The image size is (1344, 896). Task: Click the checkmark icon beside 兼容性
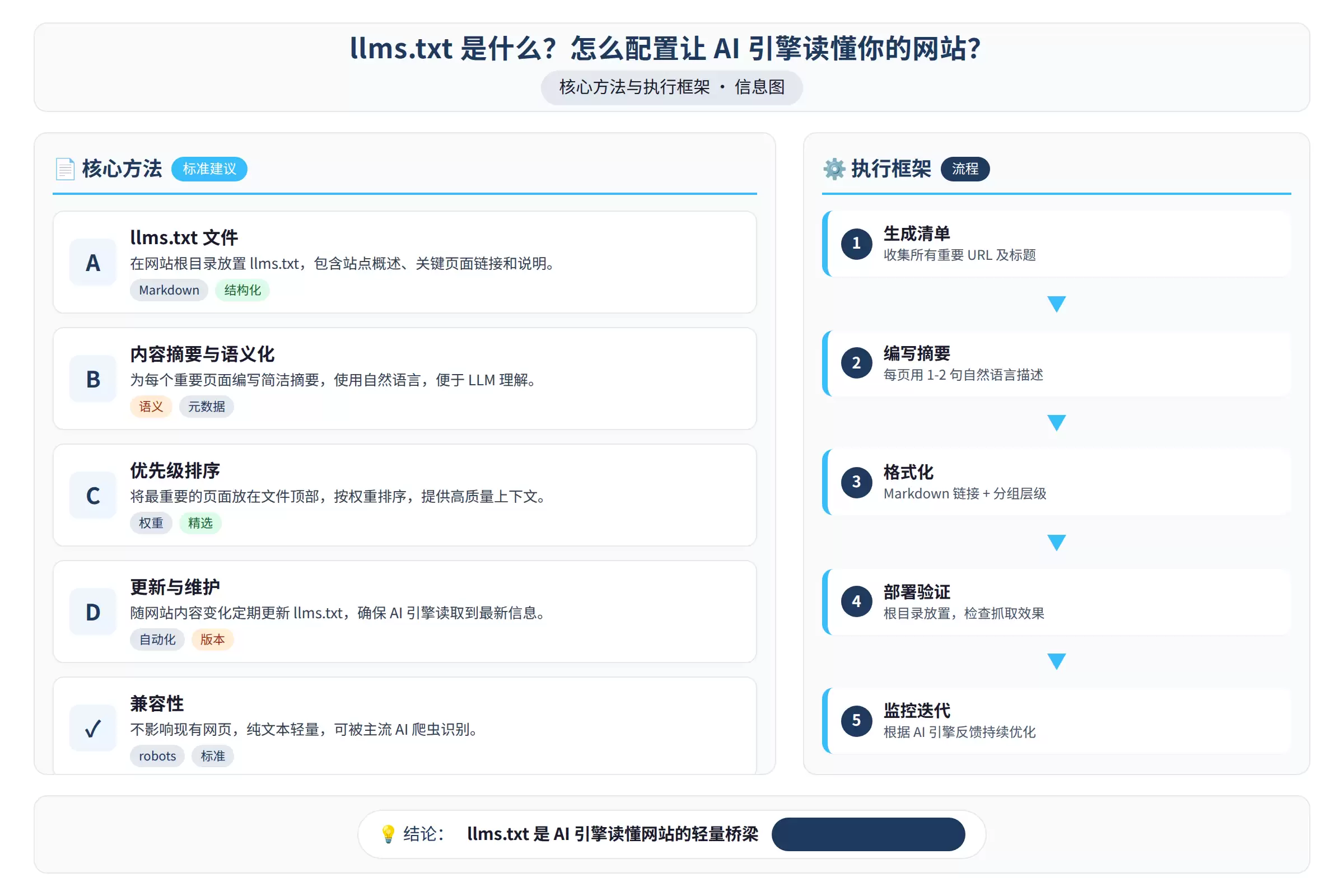92,729
